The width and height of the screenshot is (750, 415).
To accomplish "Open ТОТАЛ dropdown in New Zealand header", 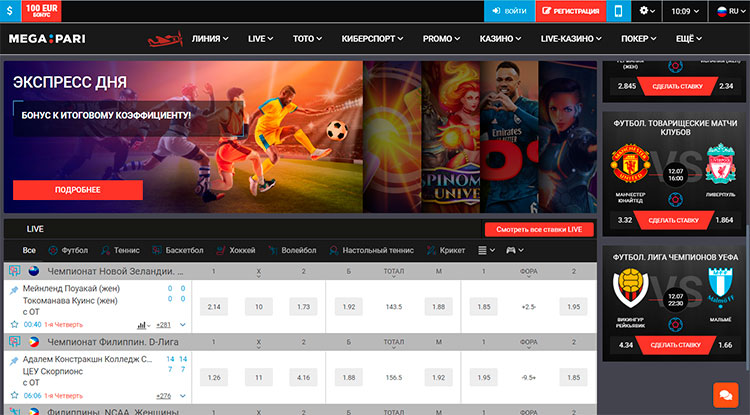I will [x=394, y=273].
